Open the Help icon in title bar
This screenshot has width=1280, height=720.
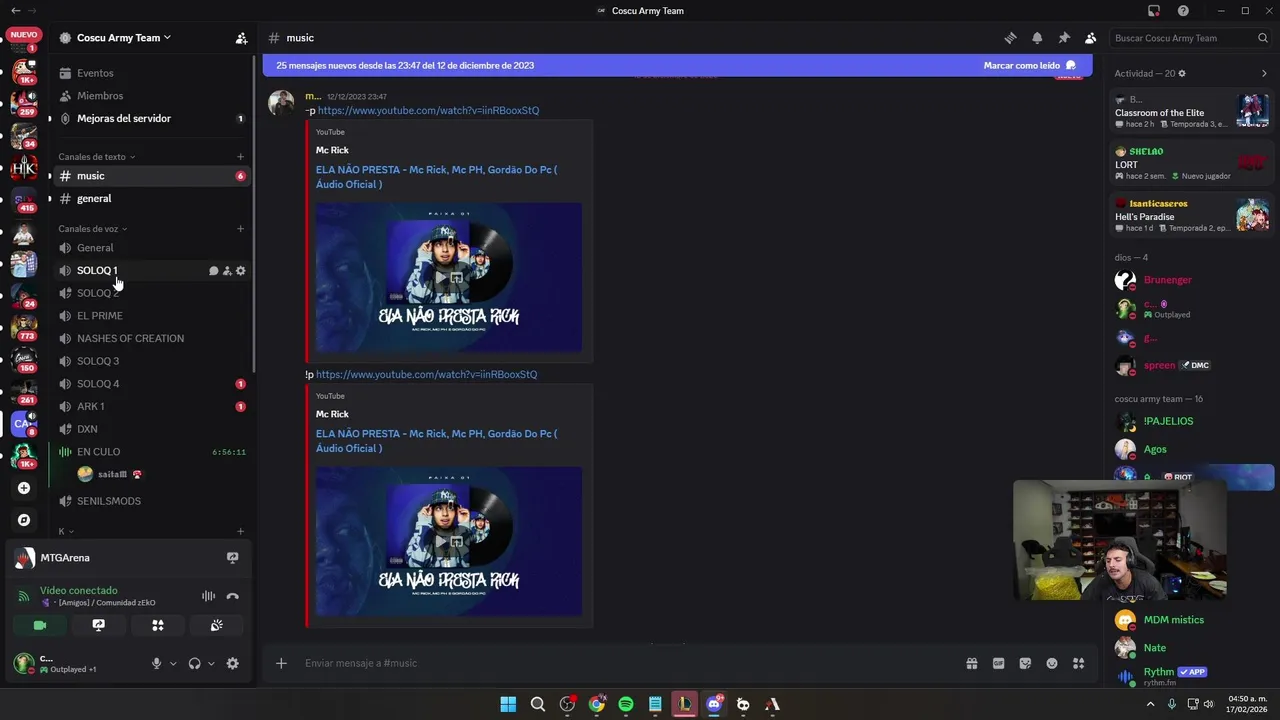pos(1183,11)
